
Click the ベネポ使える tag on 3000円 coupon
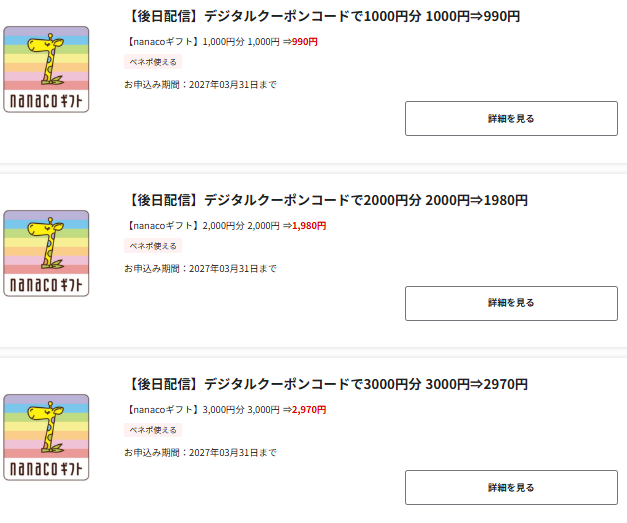(x=153, y=429)
